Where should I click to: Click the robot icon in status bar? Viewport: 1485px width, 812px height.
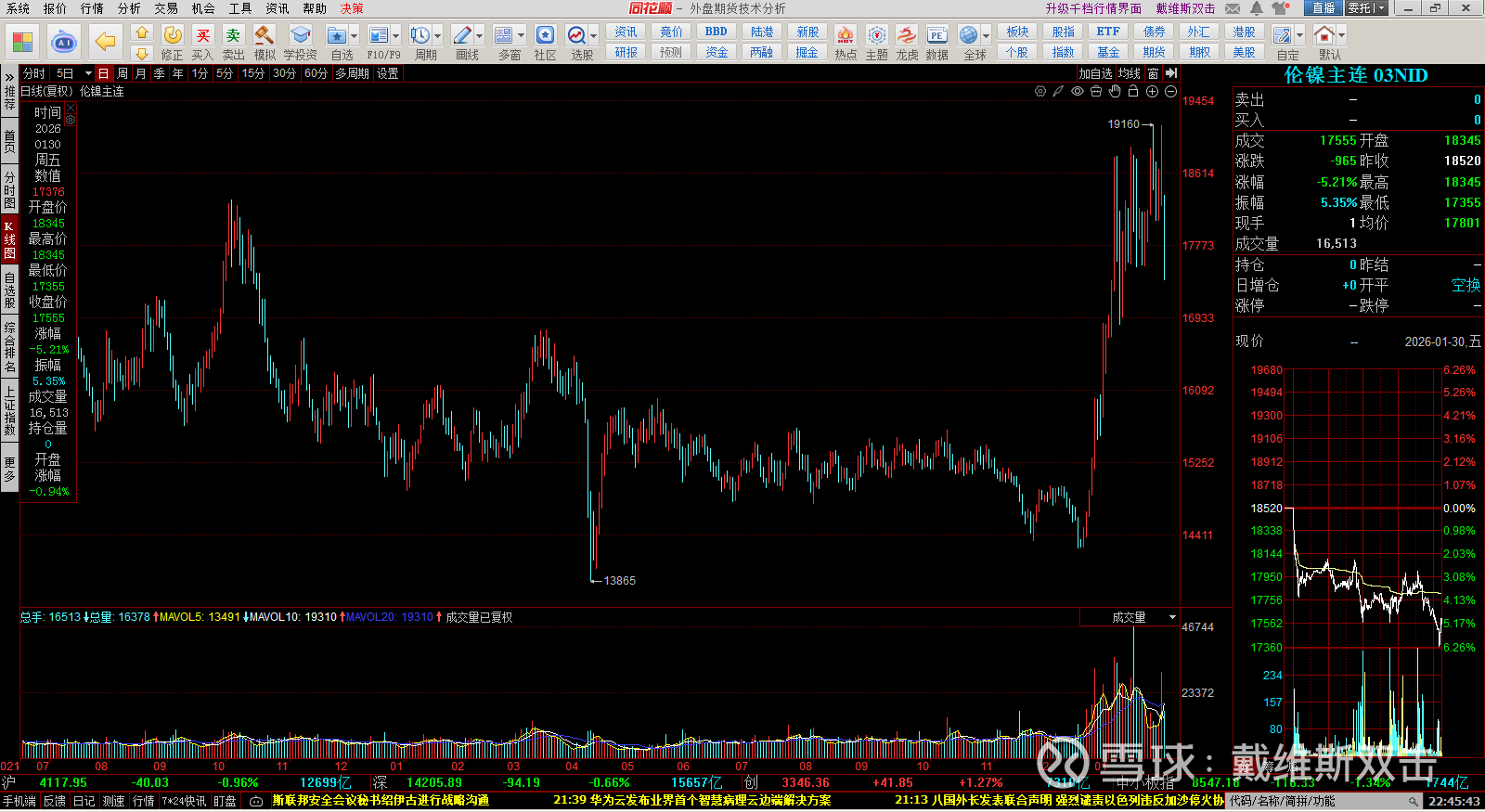(x=256, y=801)
